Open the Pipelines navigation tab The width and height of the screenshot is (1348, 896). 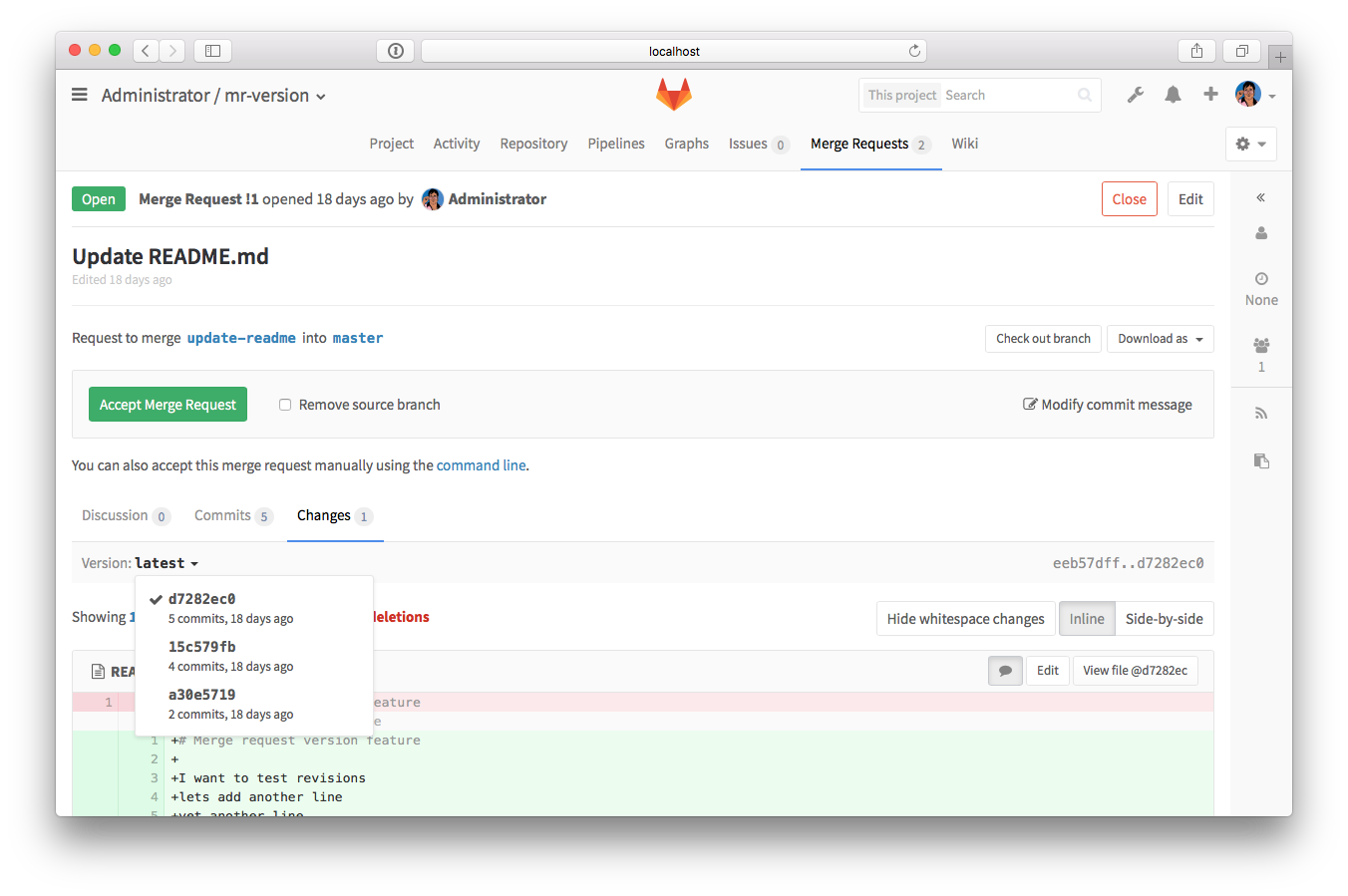[615, 144]
